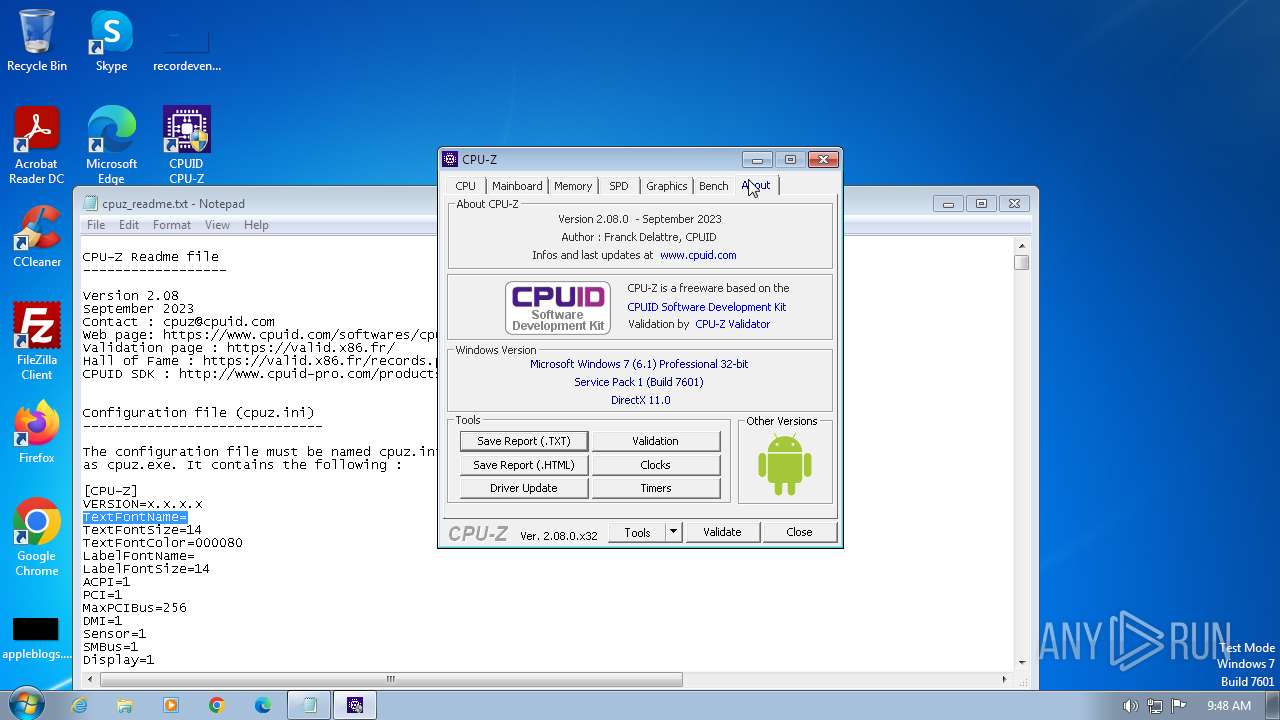Open the Skype desktop shortcut
Image resolution: width=1280 pixels, height=720 pixels.
[111, 40]
